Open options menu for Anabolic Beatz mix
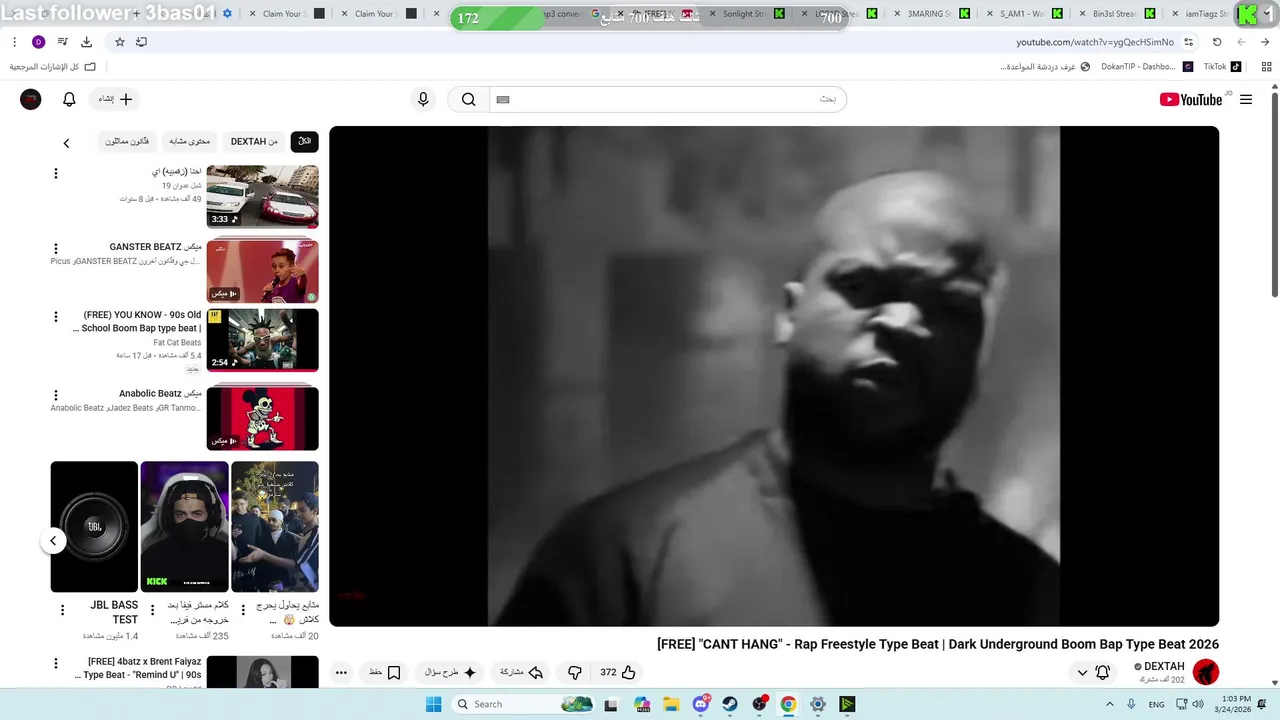 [56, 396]
